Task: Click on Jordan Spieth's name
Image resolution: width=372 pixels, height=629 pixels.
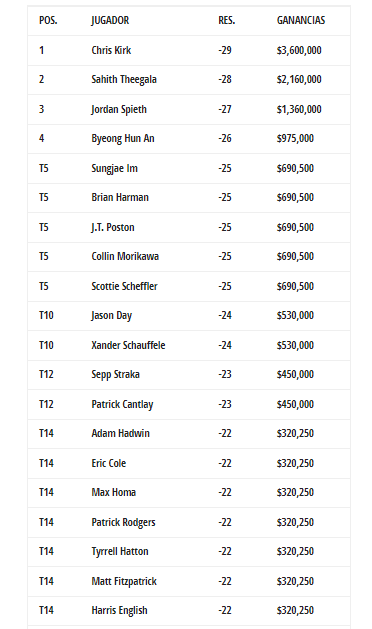Action: (x=119, y=109)
